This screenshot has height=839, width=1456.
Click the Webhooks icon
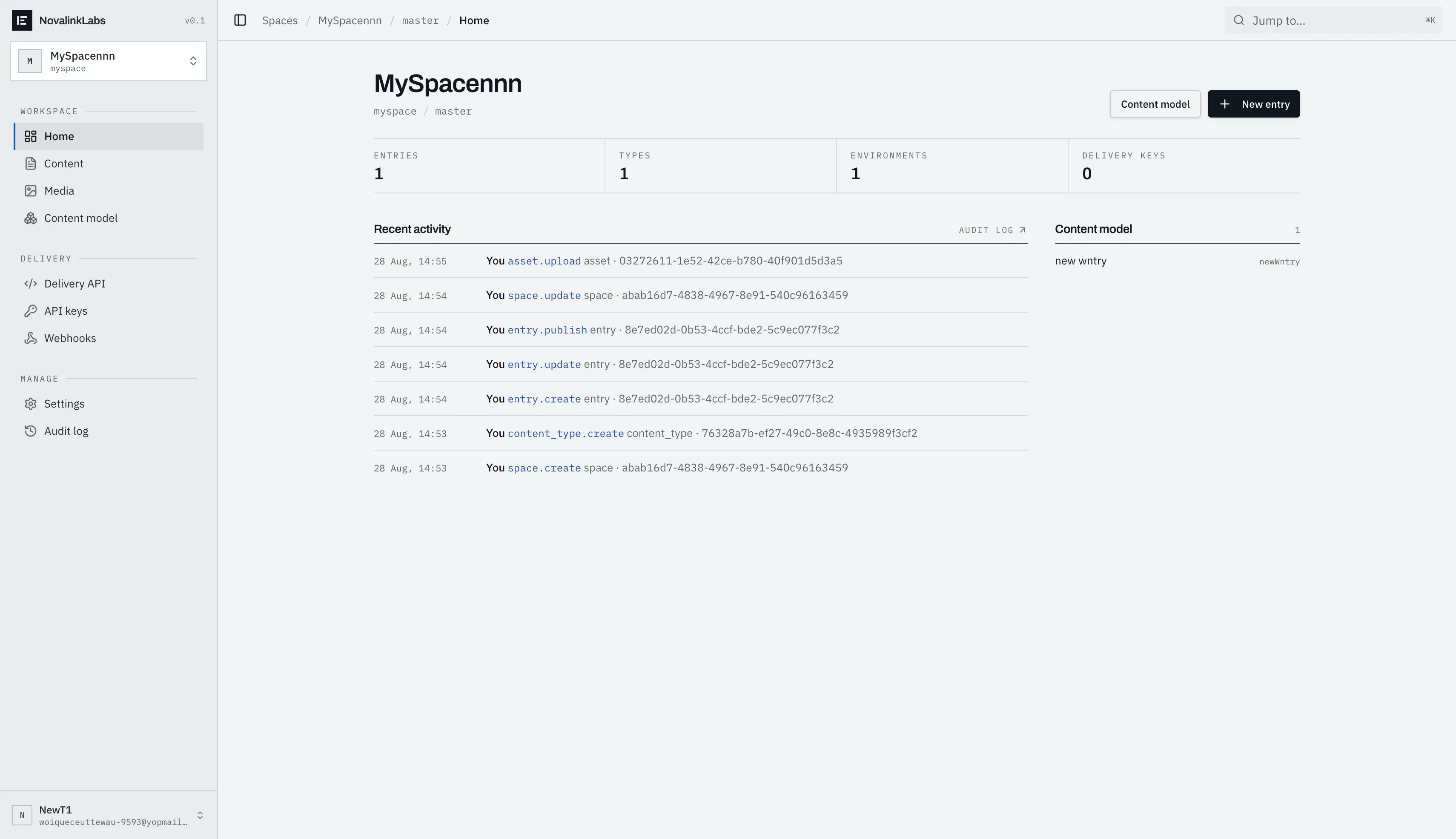(x=31, y=338)
